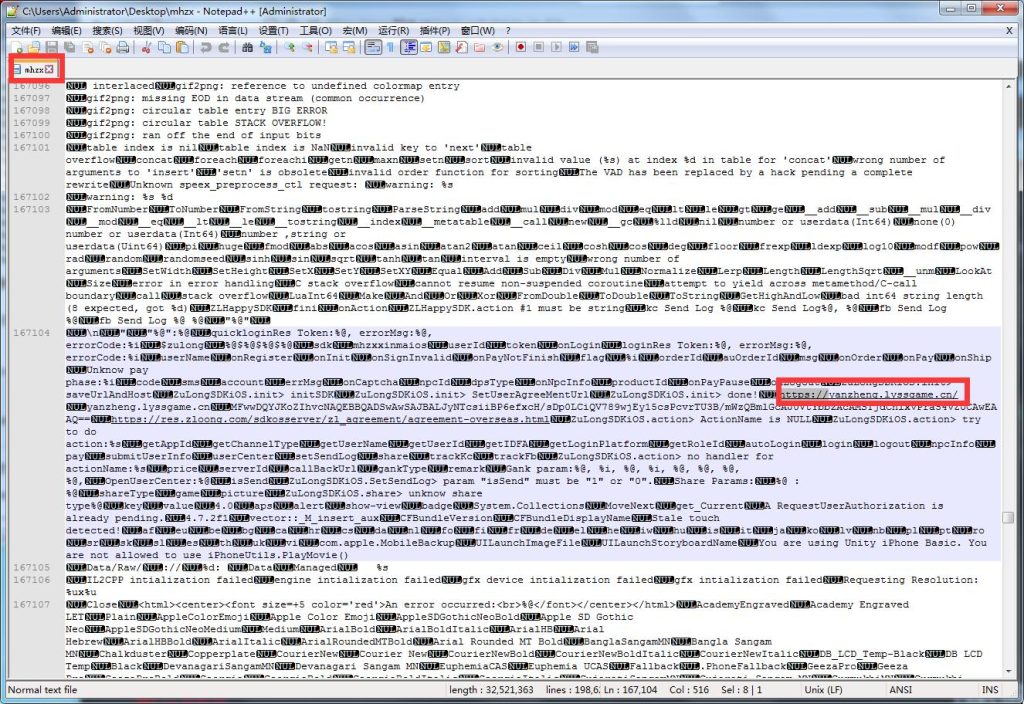Open Find using the binoculars icon
This screenshot has width=1024, height=704.
click(x=248, y=47)
